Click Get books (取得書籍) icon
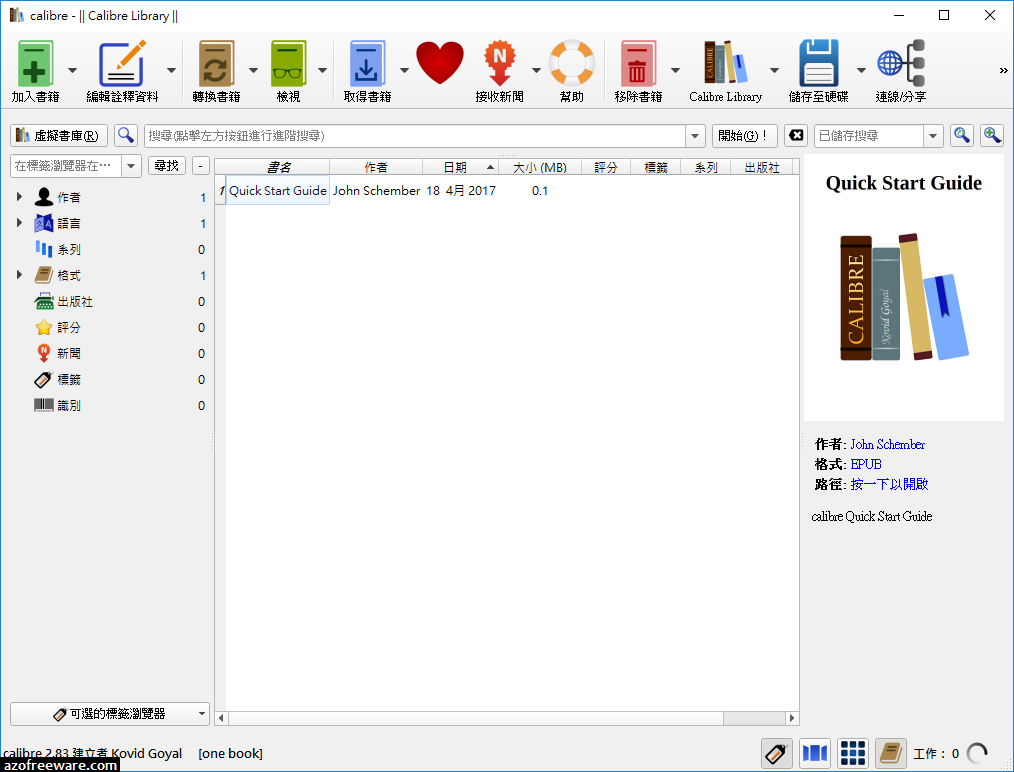This screenshot has width=1014, height=772. (367, 63)
